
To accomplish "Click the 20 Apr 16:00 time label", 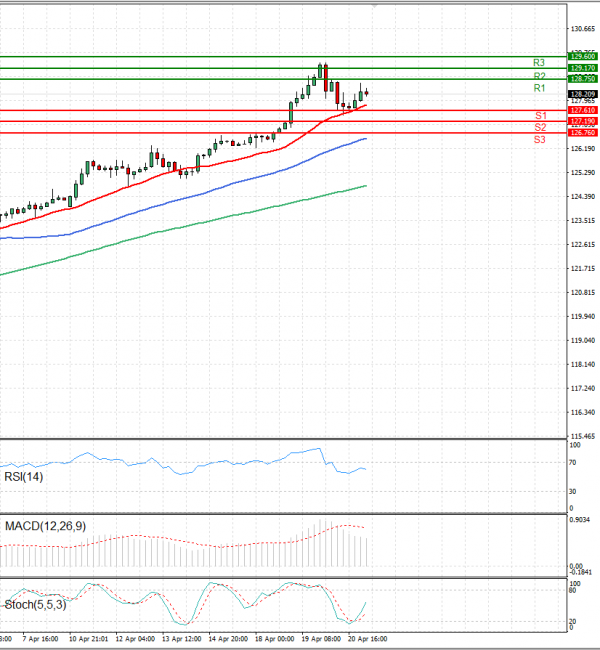I will [x=366, y=637].
